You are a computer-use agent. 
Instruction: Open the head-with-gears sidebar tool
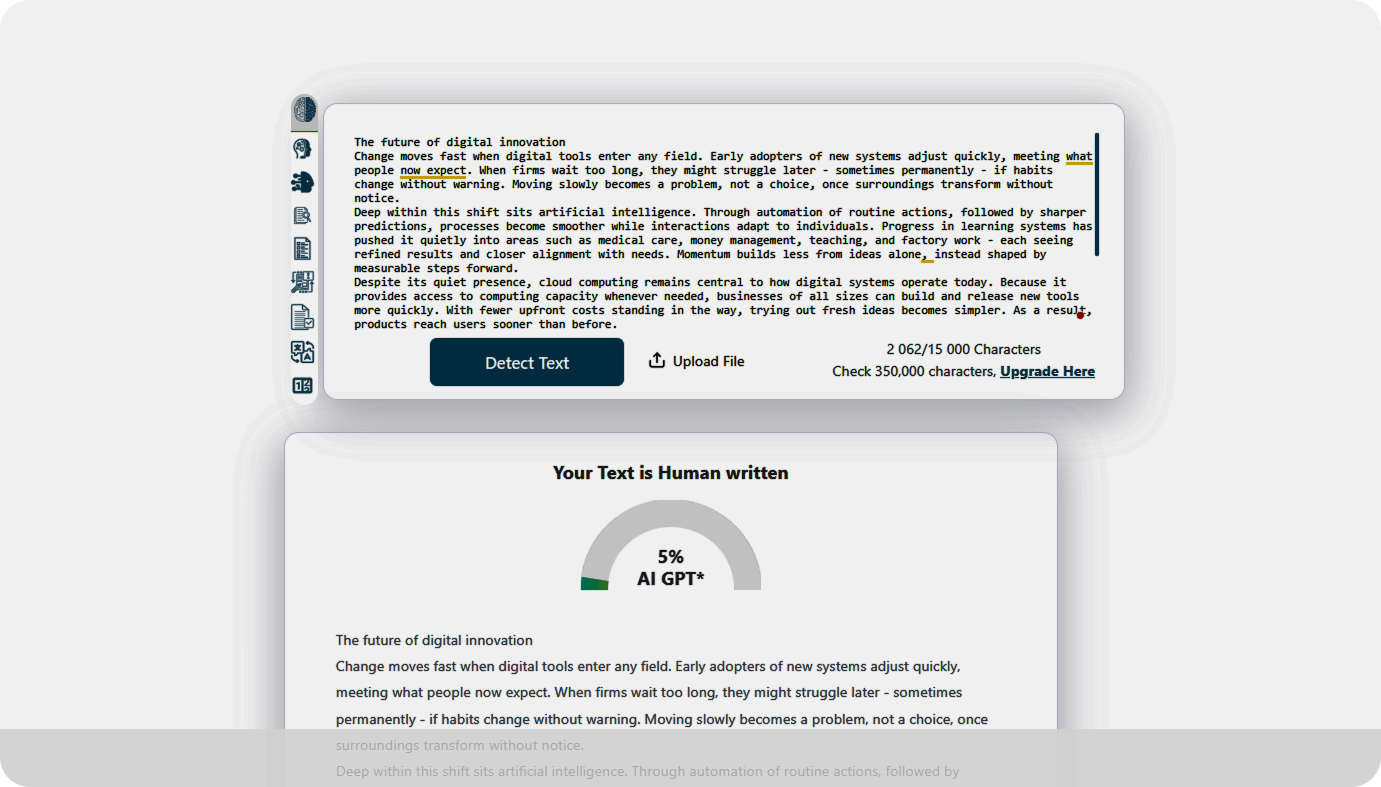302,149
